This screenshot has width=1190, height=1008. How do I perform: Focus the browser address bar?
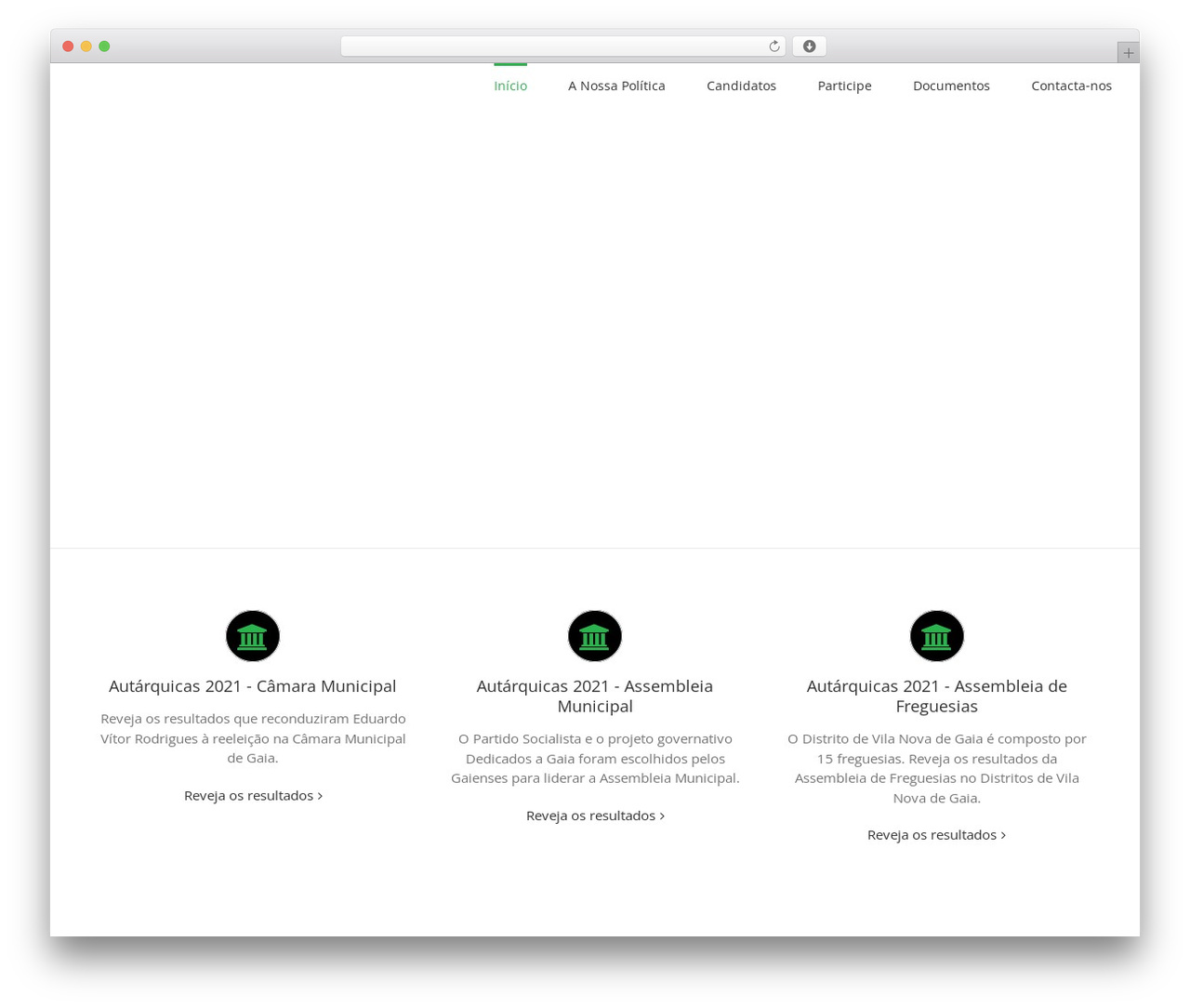(x=562, y=46)
